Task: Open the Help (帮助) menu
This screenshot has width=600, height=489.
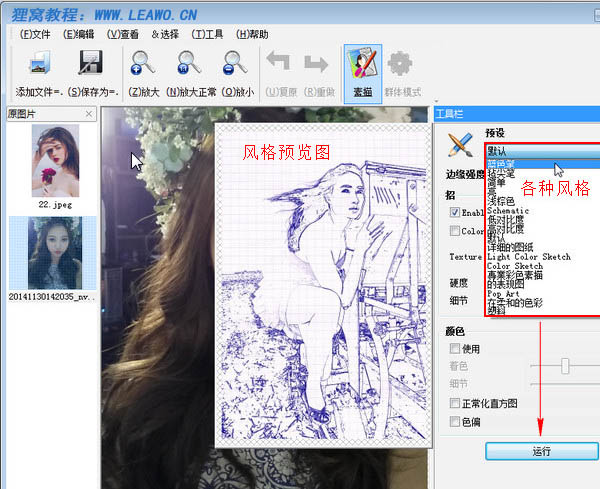Action: (x=252, y=34)
